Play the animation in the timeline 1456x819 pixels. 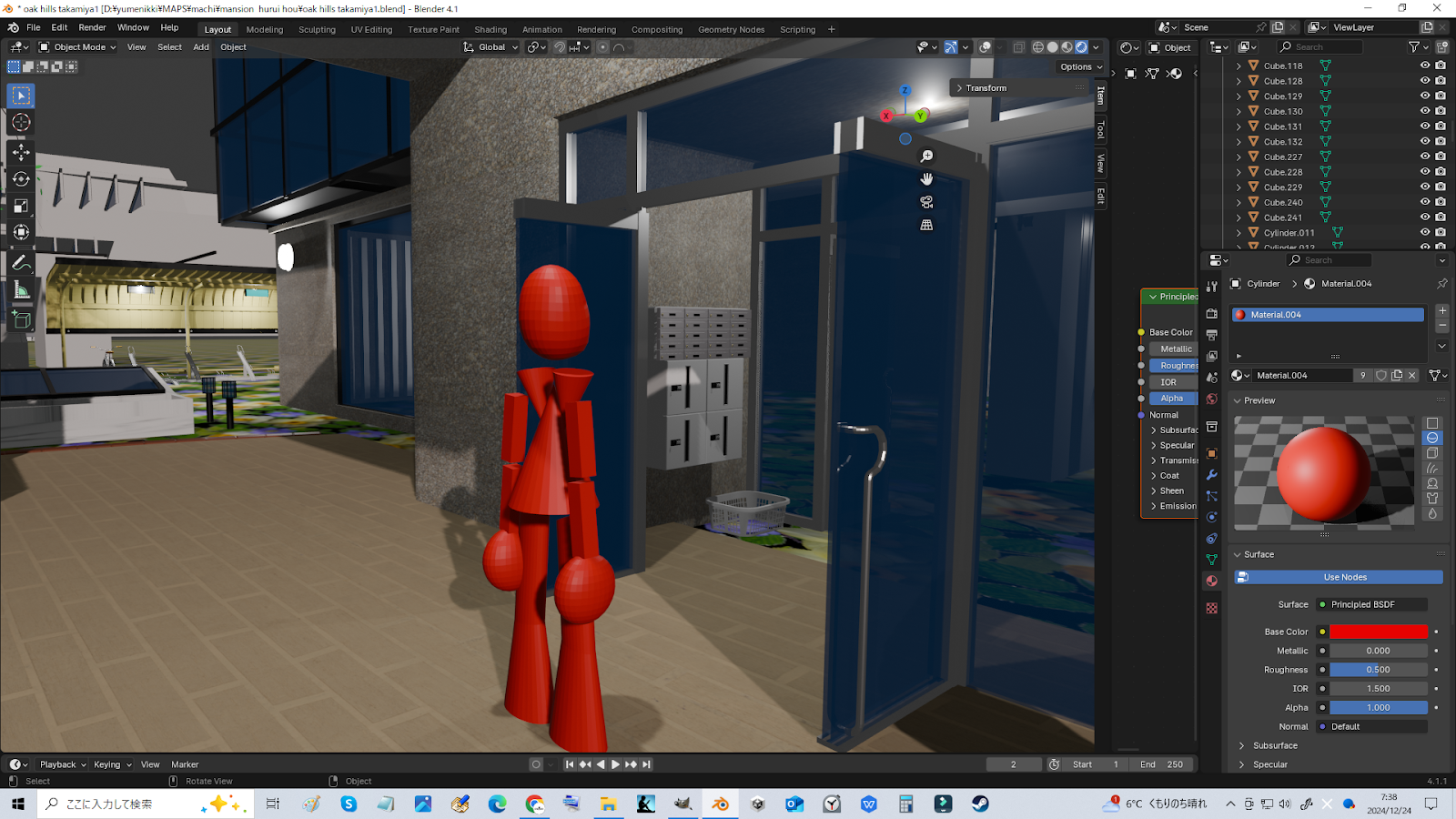[x=615, y=764]
